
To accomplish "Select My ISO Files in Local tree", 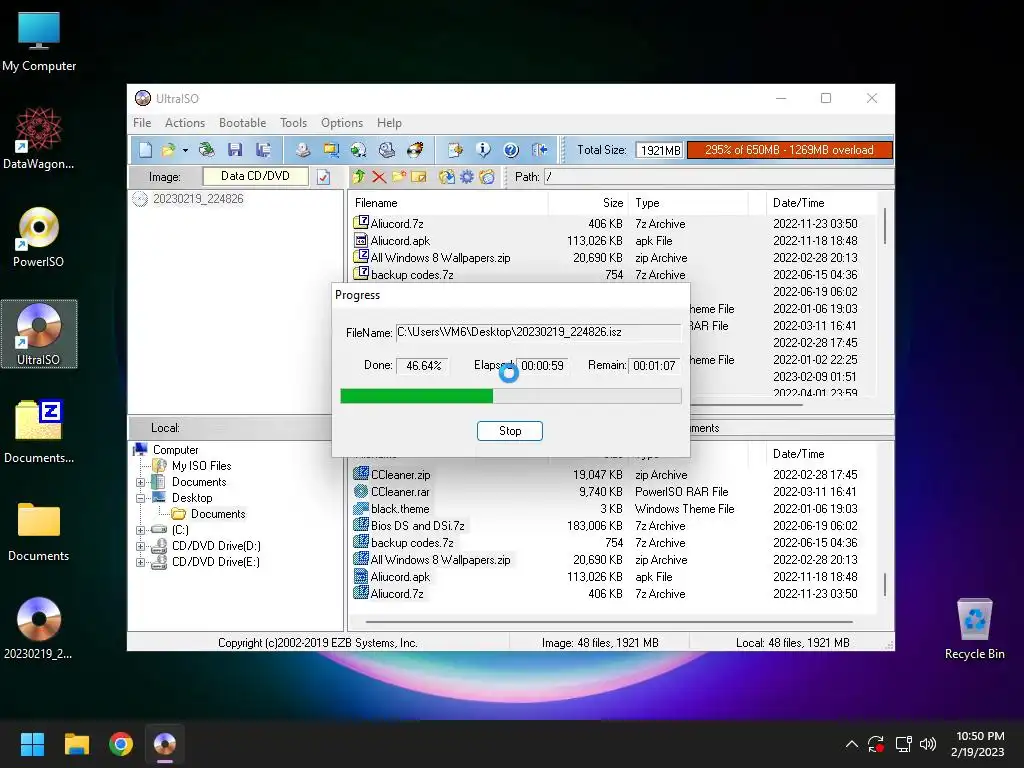I will coord(201,466).
